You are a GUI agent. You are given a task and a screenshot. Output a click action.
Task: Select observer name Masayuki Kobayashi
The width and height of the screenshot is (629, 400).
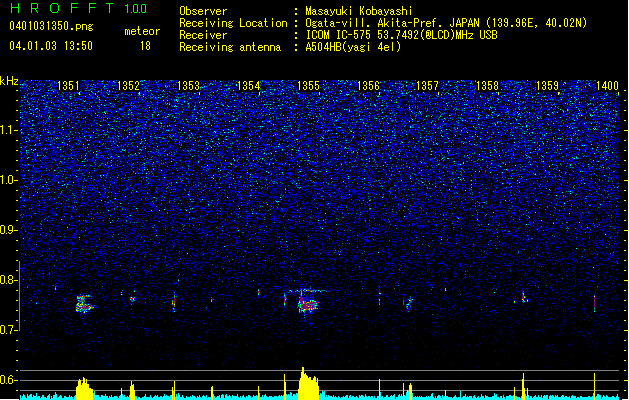pyautogui.click(x=358, y=11)
